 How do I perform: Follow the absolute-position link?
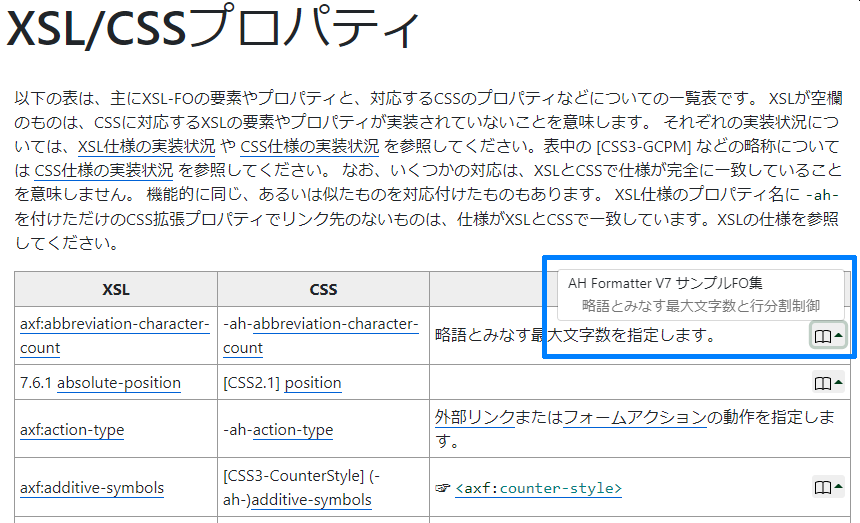coord(119,383)
